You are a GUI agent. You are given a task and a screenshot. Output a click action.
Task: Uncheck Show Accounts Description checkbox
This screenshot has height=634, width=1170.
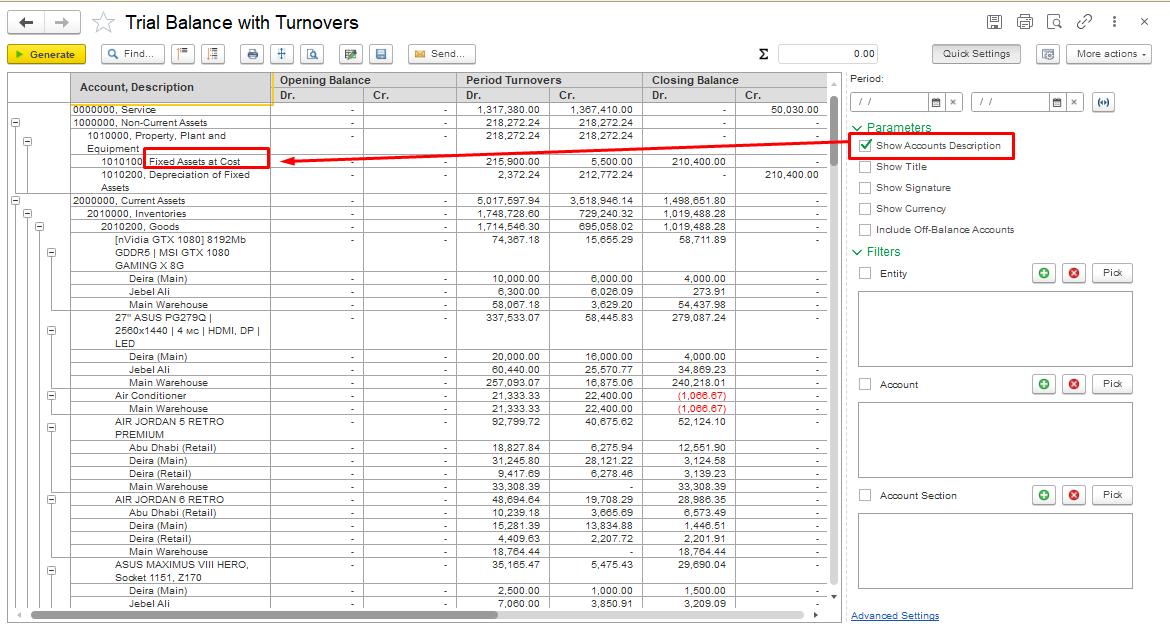tap(866, 146)
